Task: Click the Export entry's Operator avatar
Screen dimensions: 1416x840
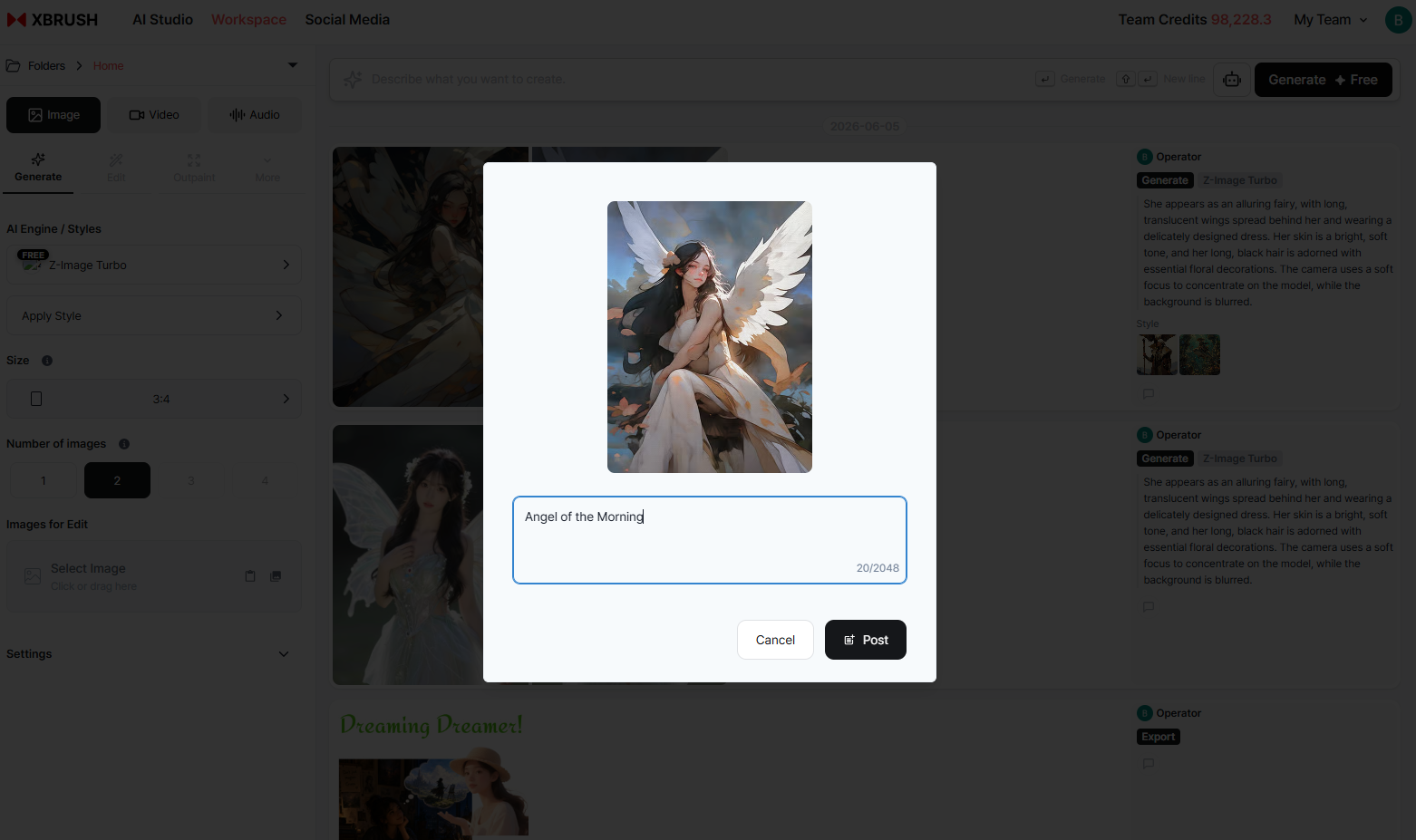Action: coord(1145,713)
